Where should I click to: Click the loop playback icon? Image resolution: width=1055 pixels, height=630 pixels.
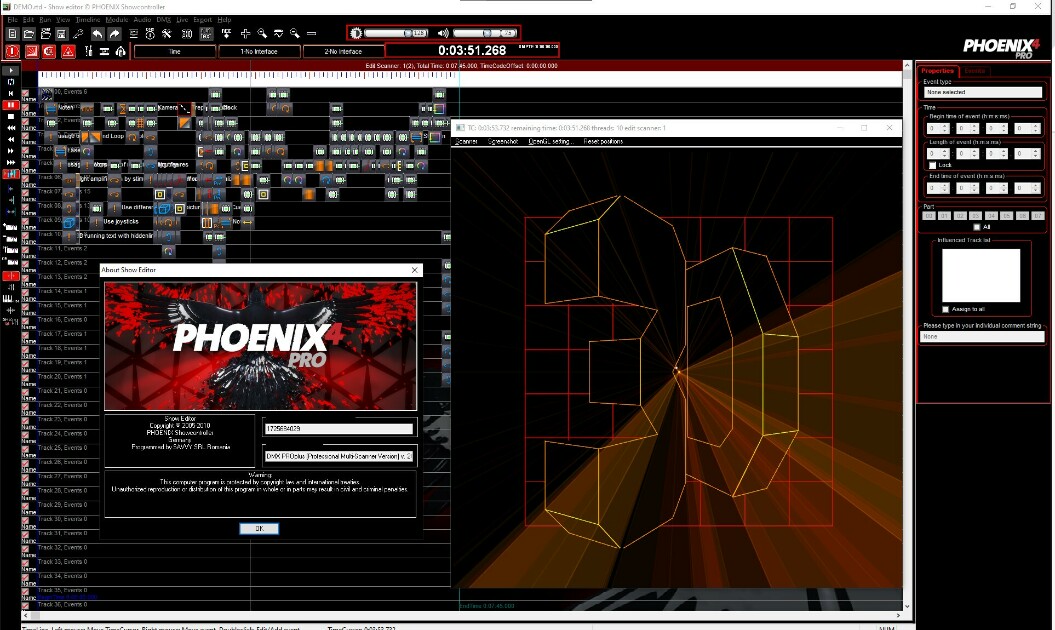pyautogui.click(x=11, y=82)
